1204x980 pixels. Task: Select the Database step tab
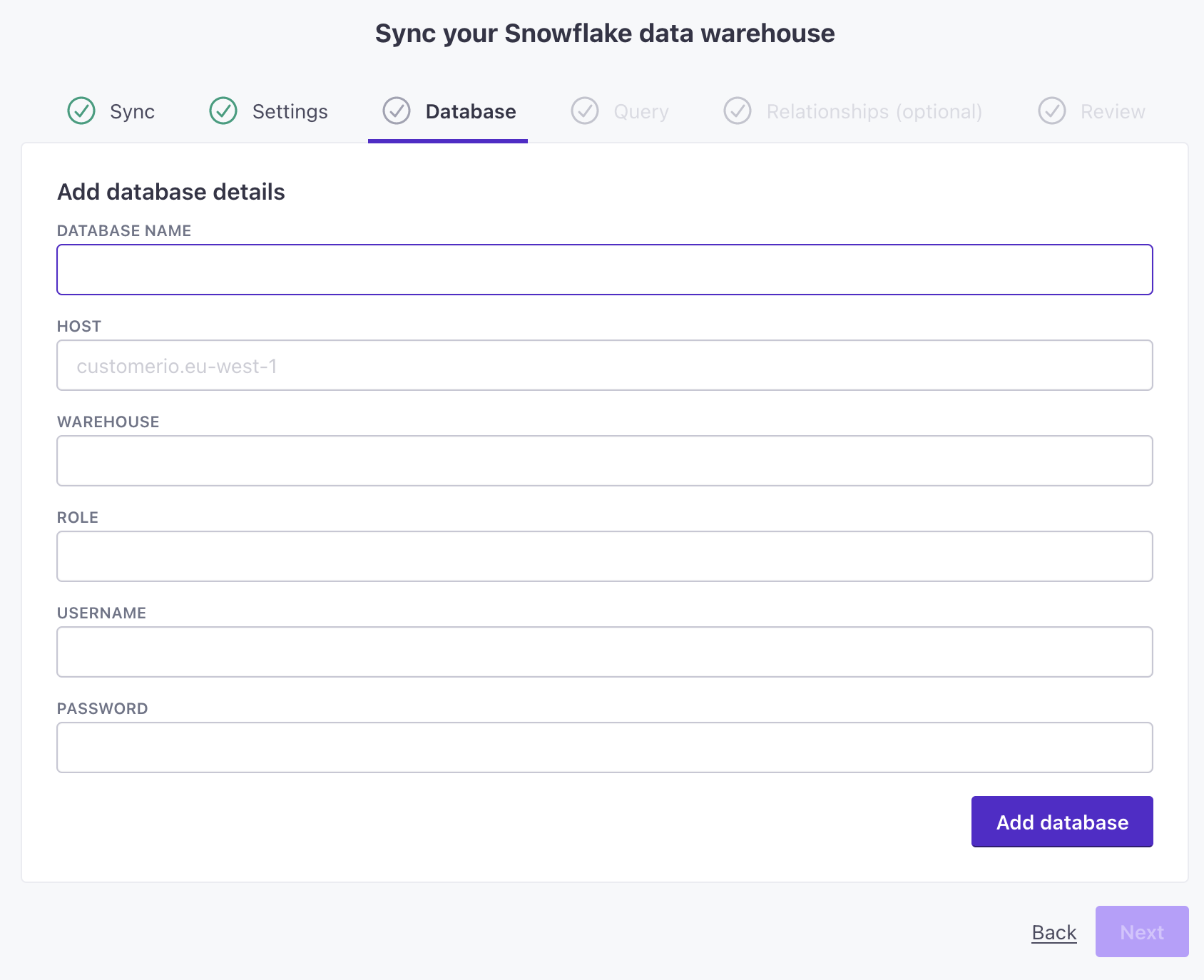[448, 111]
